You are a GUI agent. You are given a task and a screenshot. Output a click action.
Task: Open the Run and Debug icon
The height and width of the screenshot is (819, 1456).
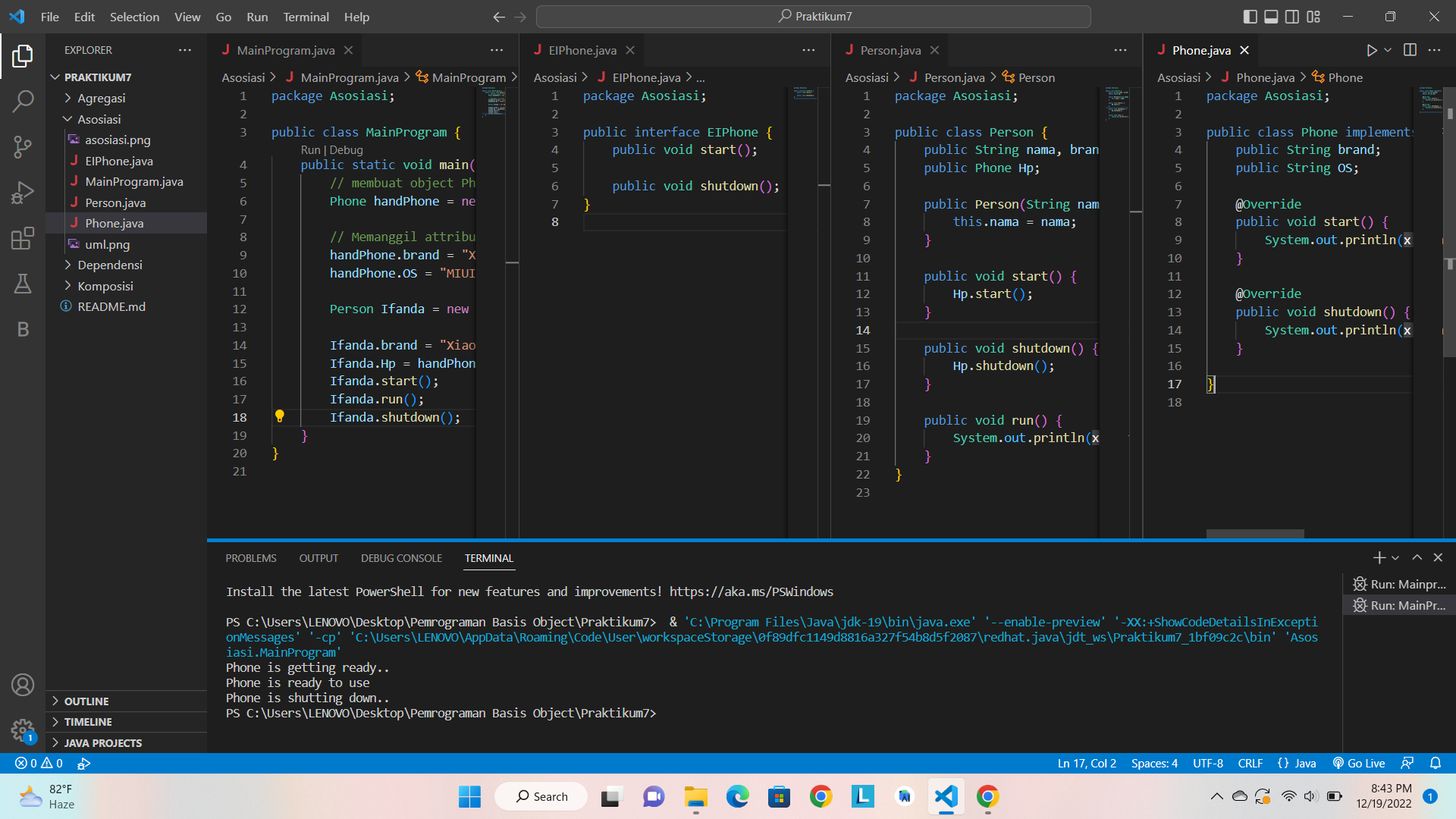23,193
